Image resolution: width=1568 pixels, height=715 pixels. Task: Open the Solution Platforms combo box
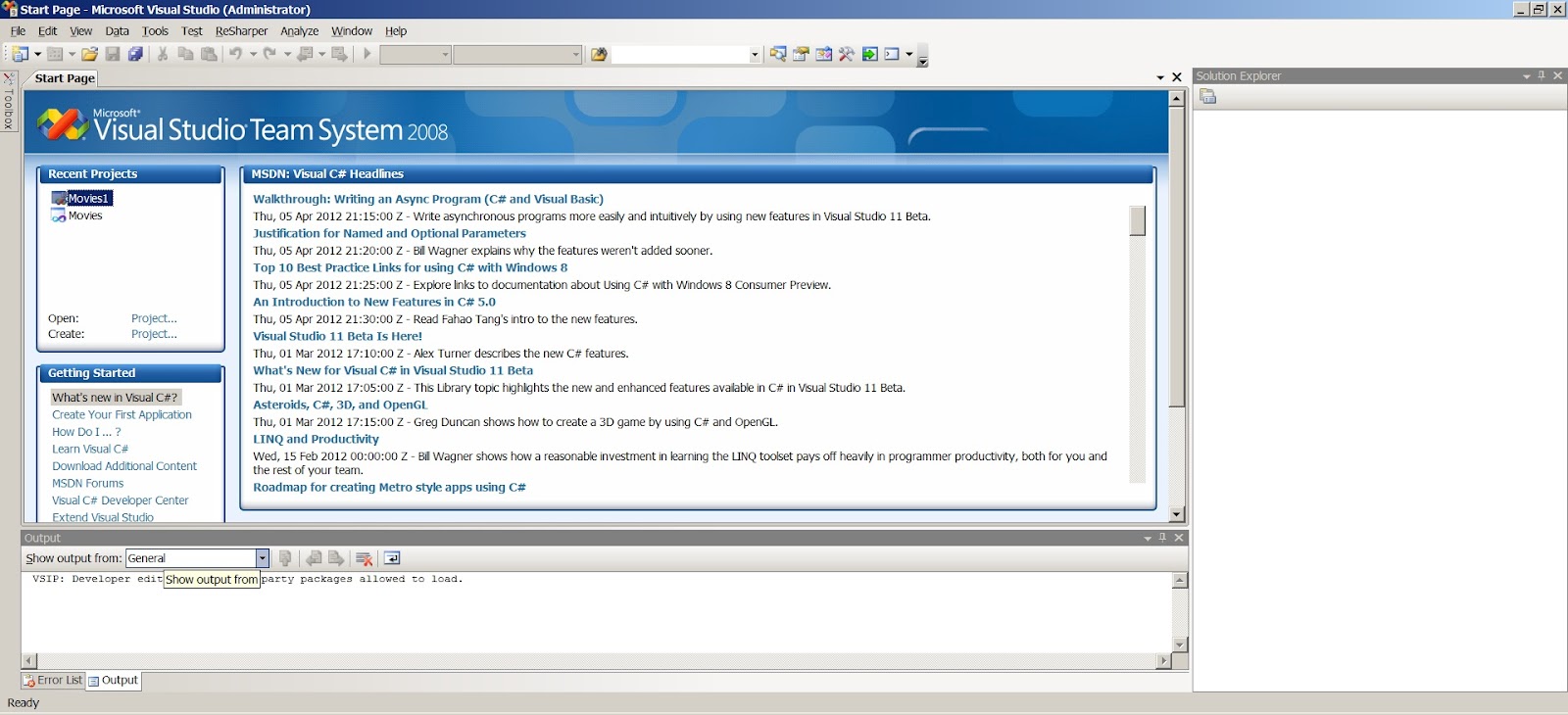[517, 55]
